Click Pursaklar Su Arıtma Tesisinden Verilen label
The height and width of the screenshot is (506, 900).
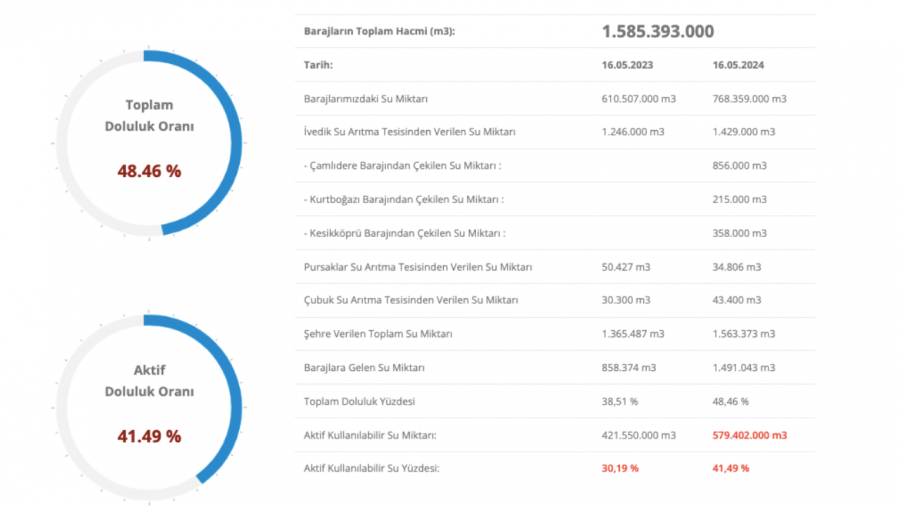pyautogui.click(x=418, y=267)
